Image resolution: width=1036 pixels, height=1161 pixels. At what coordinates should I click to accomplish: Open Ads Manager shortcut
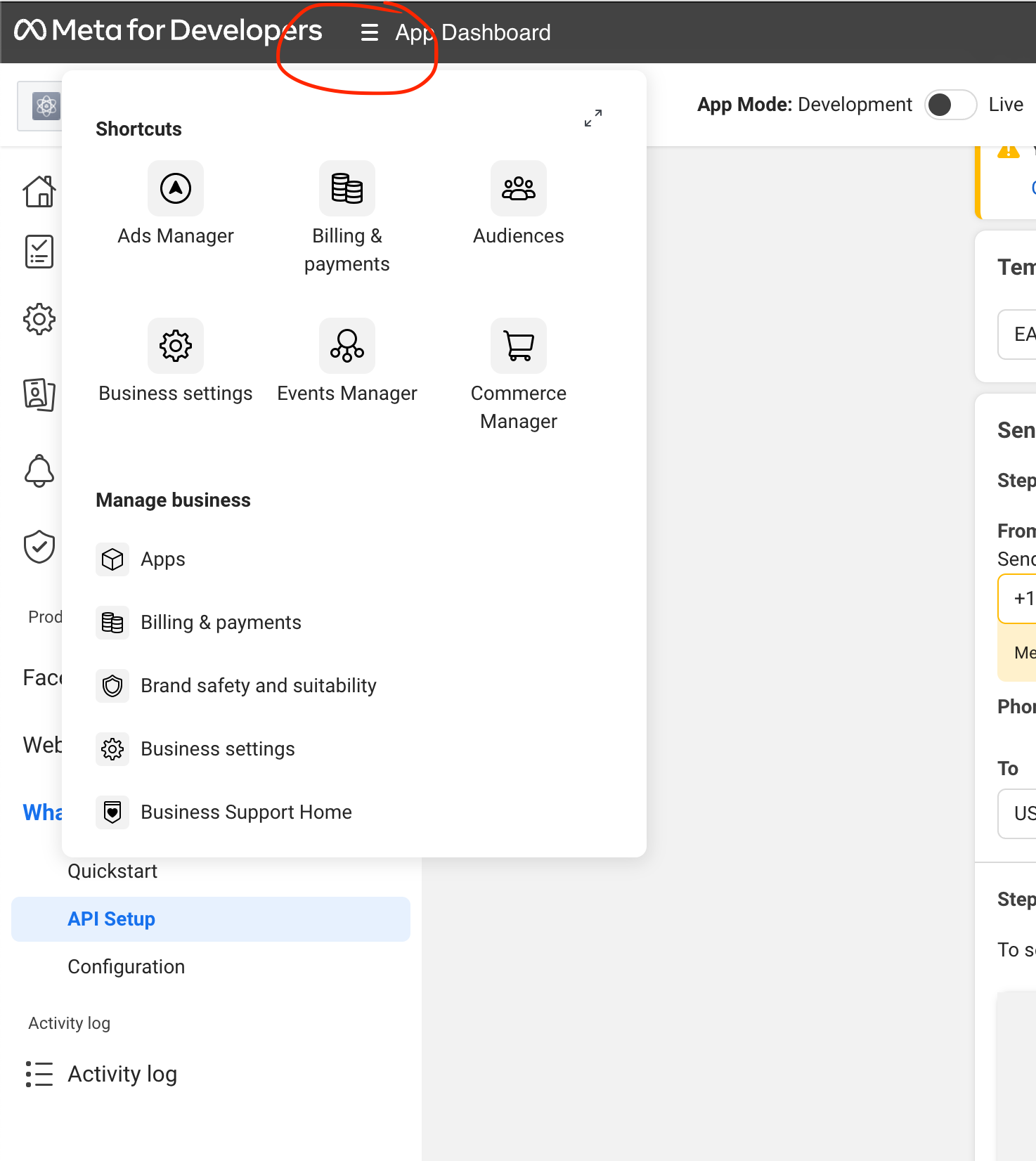[x=176, y=204]
